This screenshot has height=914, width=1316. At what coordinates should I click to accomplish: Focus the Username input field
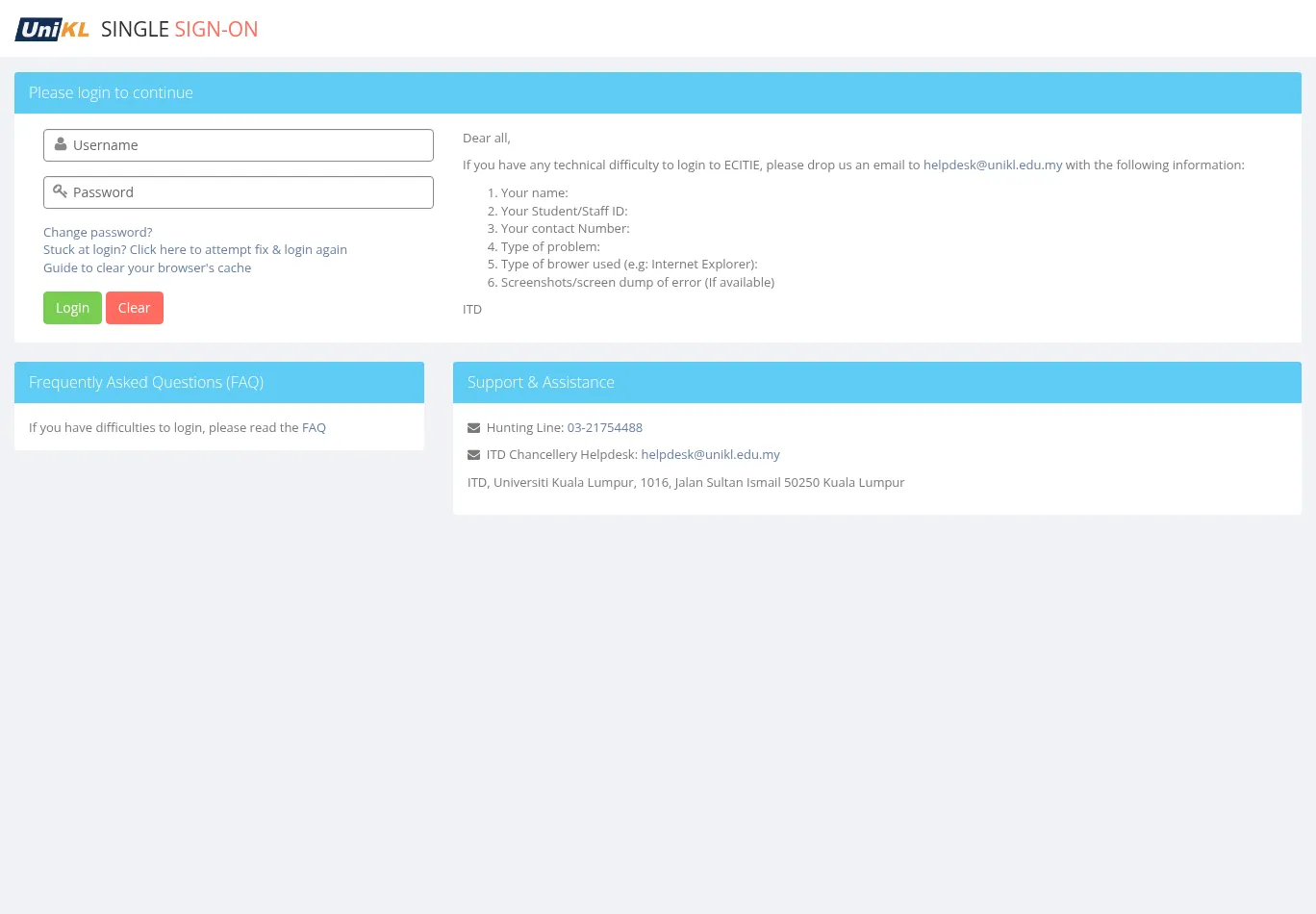(250, 145)
